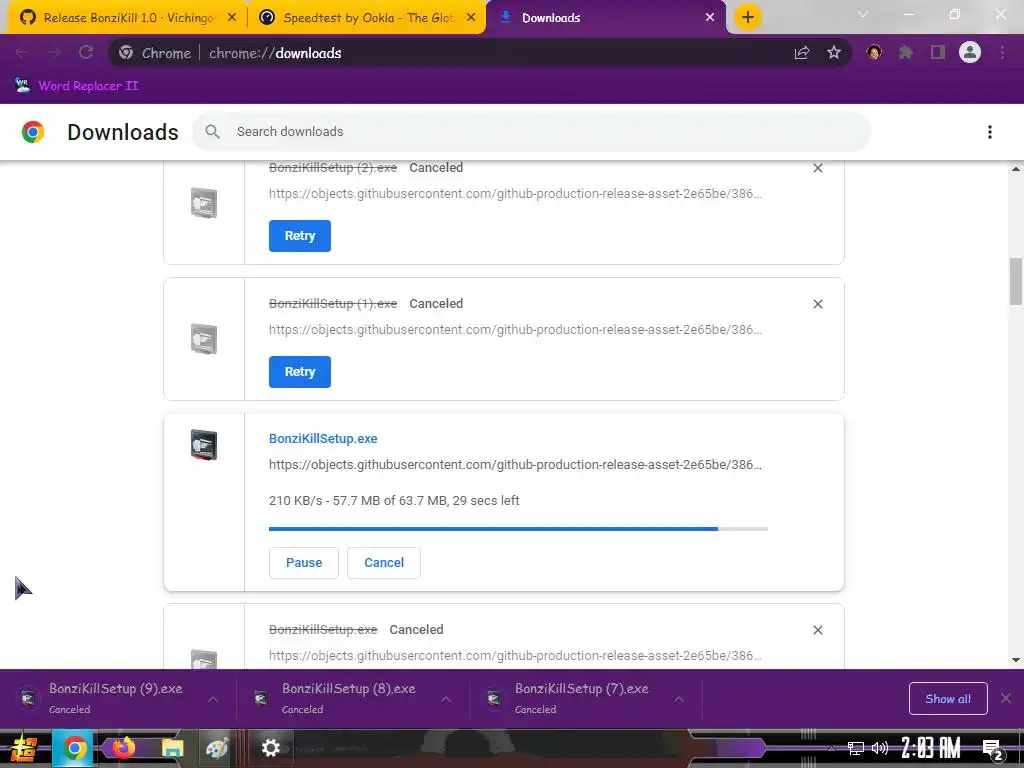Click the in-progress BonziKillSetup.exe file icon

pos(204,445)
